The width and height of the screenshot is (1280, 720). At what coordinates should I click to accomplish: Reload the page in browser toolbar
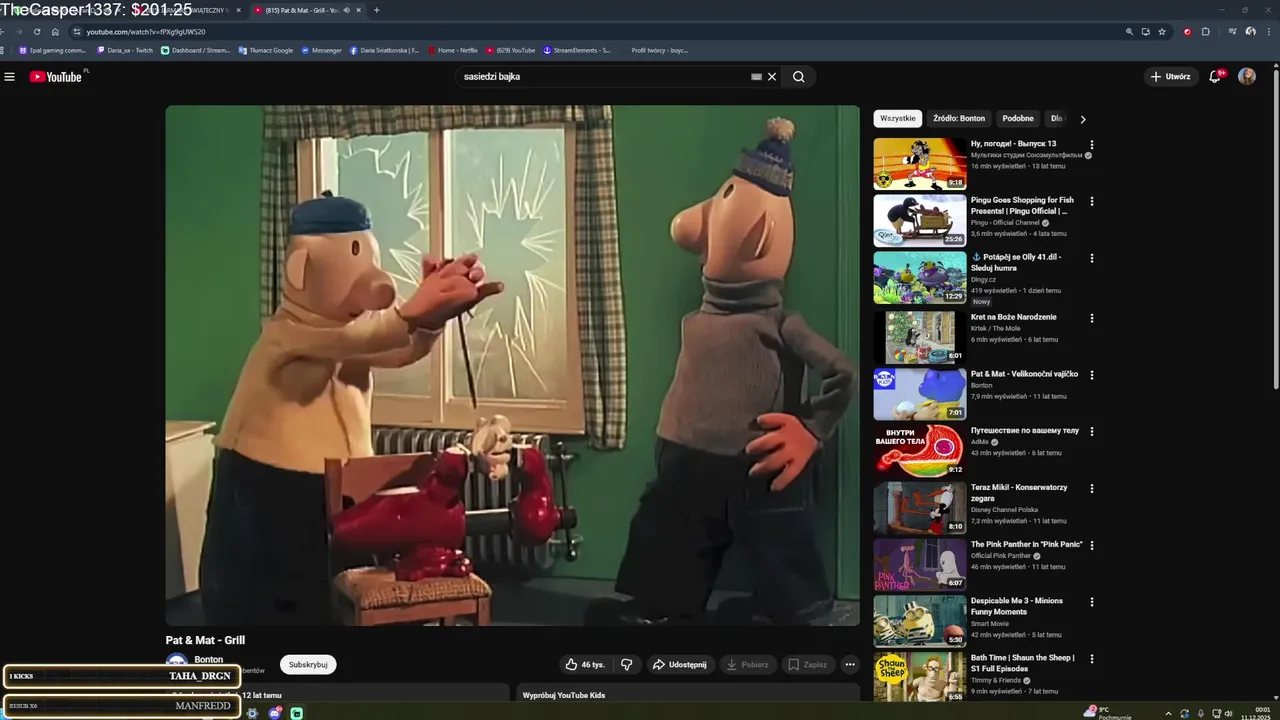(37, 31)
